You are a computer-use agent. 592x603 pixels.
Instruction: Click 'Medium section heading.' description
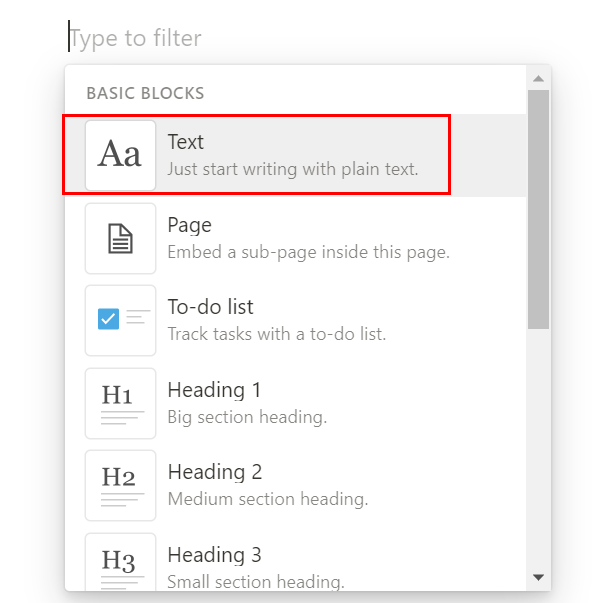[x=268, y=499]
